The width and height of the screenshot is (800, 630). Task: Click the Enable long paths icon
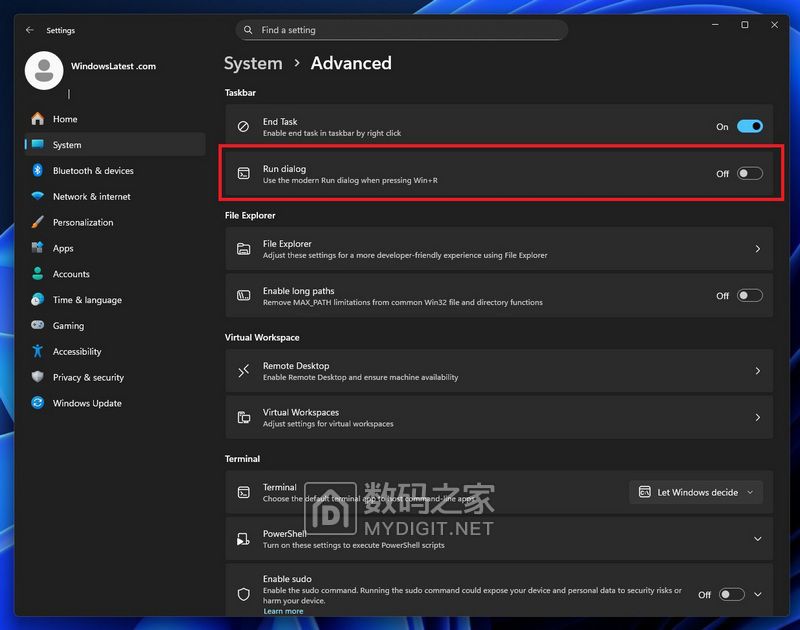[x=243, y=295]
